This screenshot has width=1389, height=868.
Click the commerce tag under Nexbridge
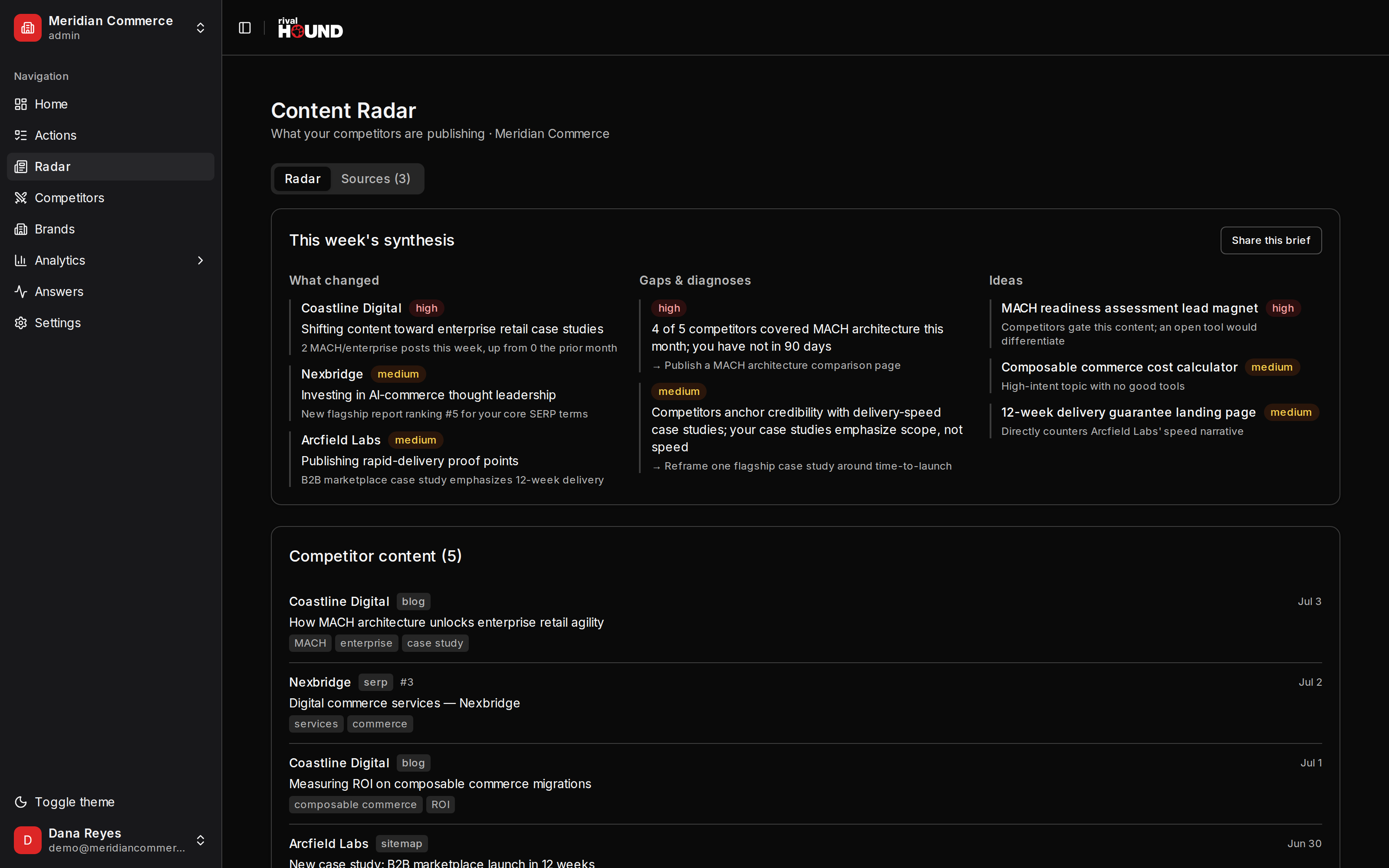tap(380, 724)
